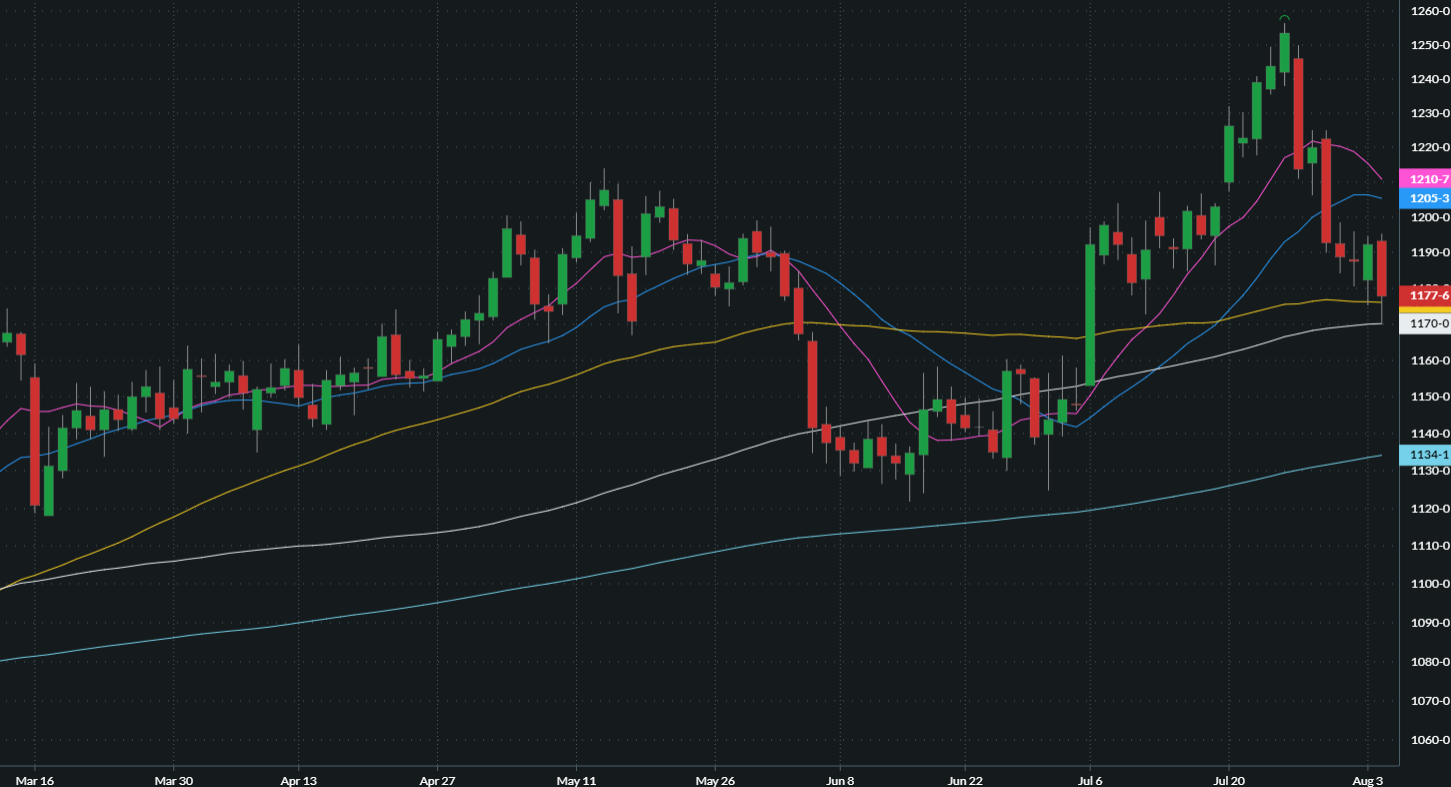The height and width of the screenshot is (787, 1451).
Task: Select the 1150-0 level on the price axis
Action: [1430, 397]
